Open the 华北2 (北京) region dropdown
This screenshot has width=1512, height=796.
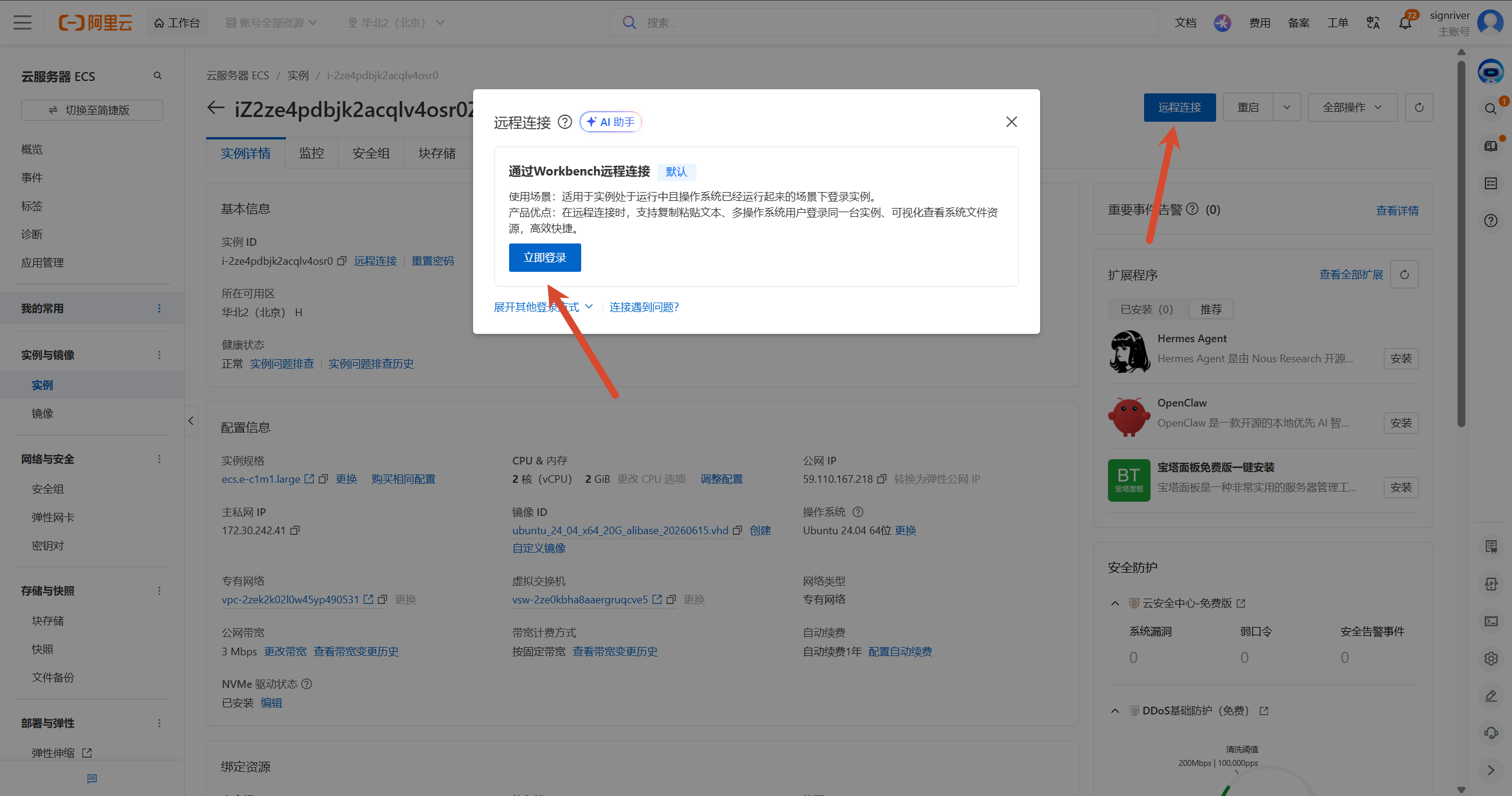[396, 22]
